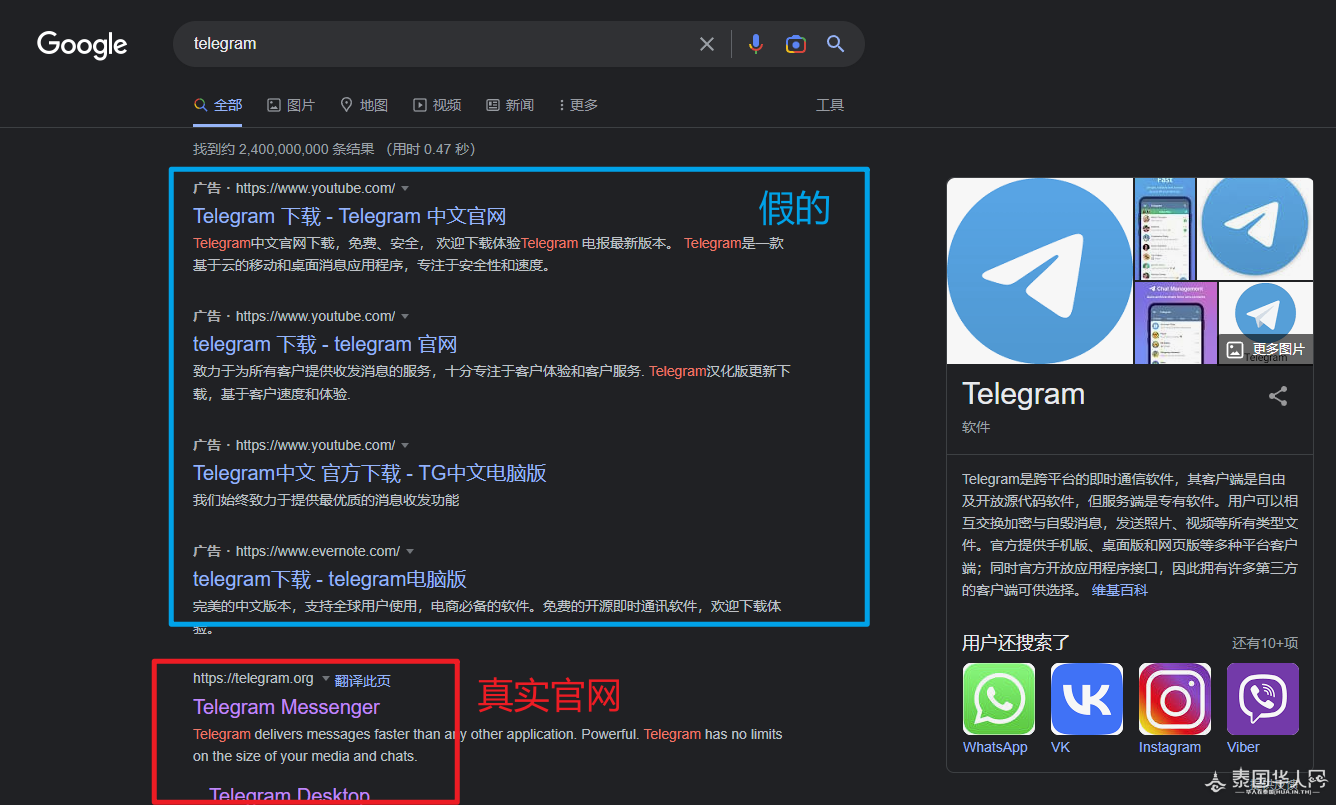Click the 维基百科 Wikipedia link
Image resolution: width=1336 pixels, height=805 pixels.
click(x=1119, y=590)
